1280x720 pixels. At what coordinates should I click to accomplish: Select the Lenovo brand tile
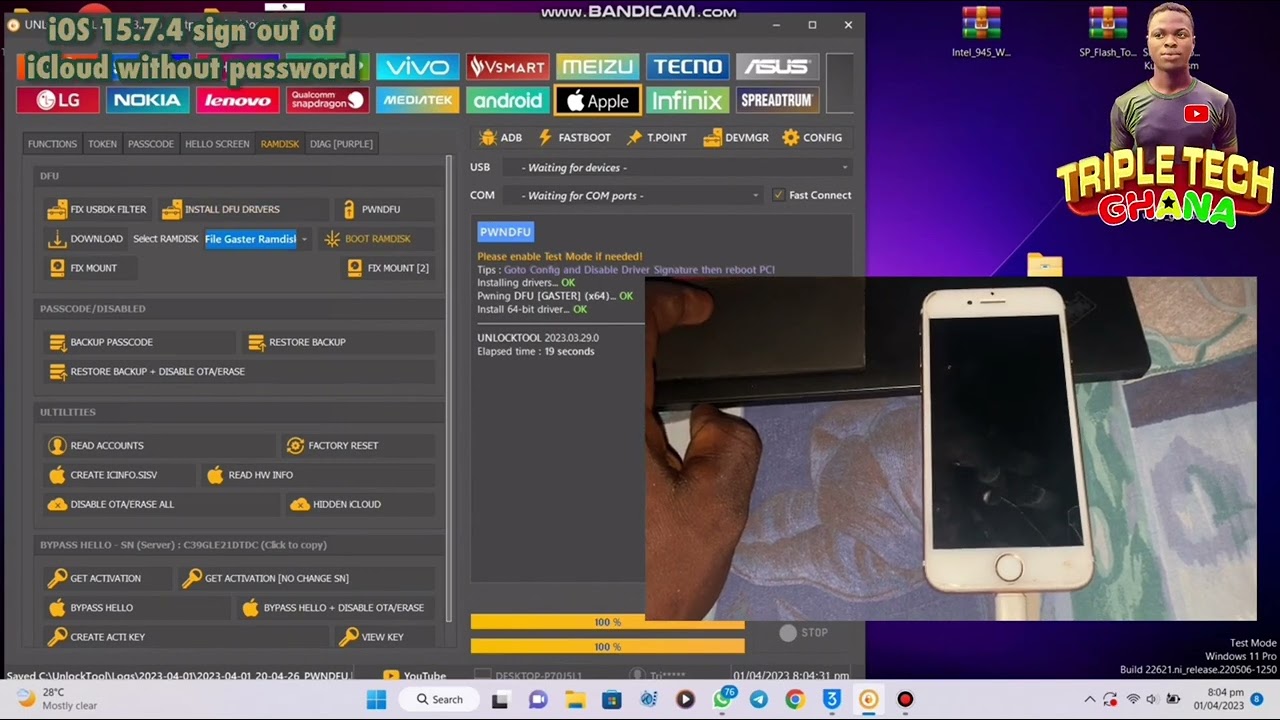click(237, 100)
